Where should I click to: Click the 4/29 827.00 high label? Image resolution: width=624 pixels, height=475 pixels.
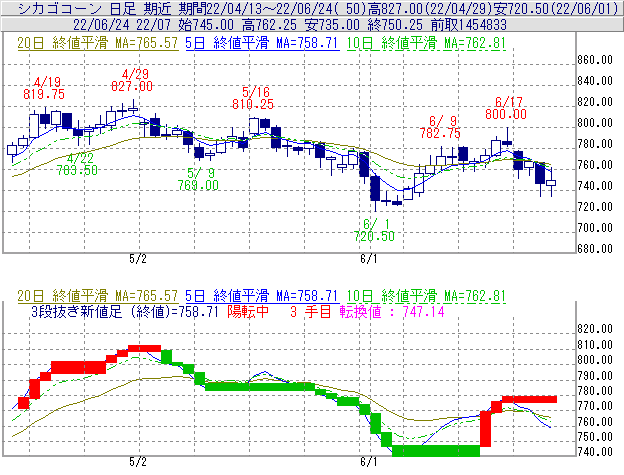click(x=132, y=80)
